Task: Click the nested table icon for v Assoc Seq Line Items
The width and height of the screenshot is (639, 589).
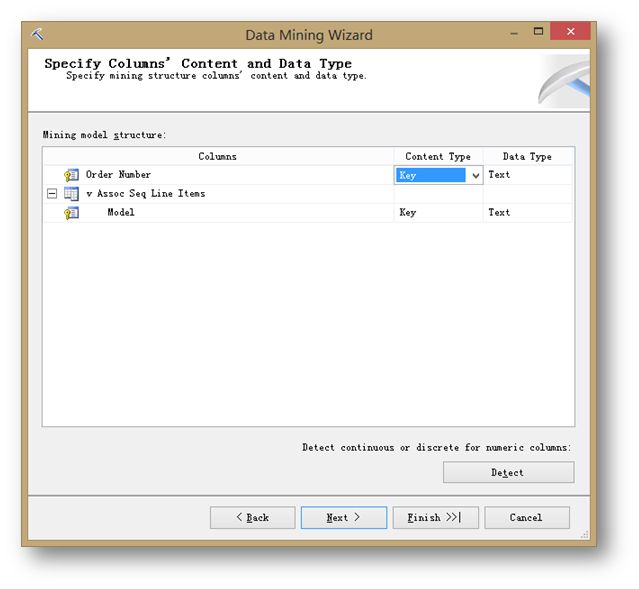Action: (x=71, y=194)
